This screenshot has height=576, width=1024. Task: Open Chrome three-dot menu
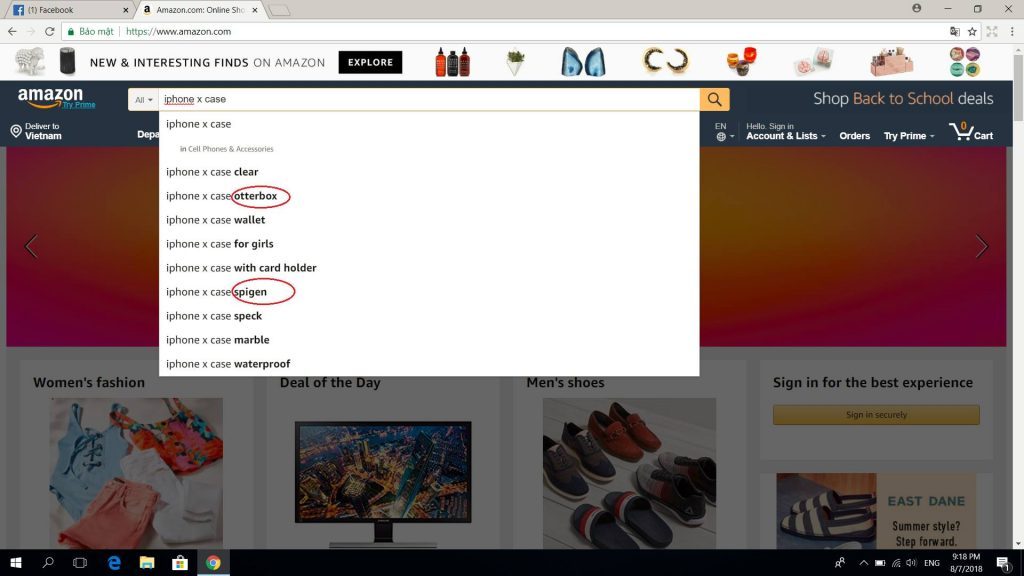click(1012, 31)
